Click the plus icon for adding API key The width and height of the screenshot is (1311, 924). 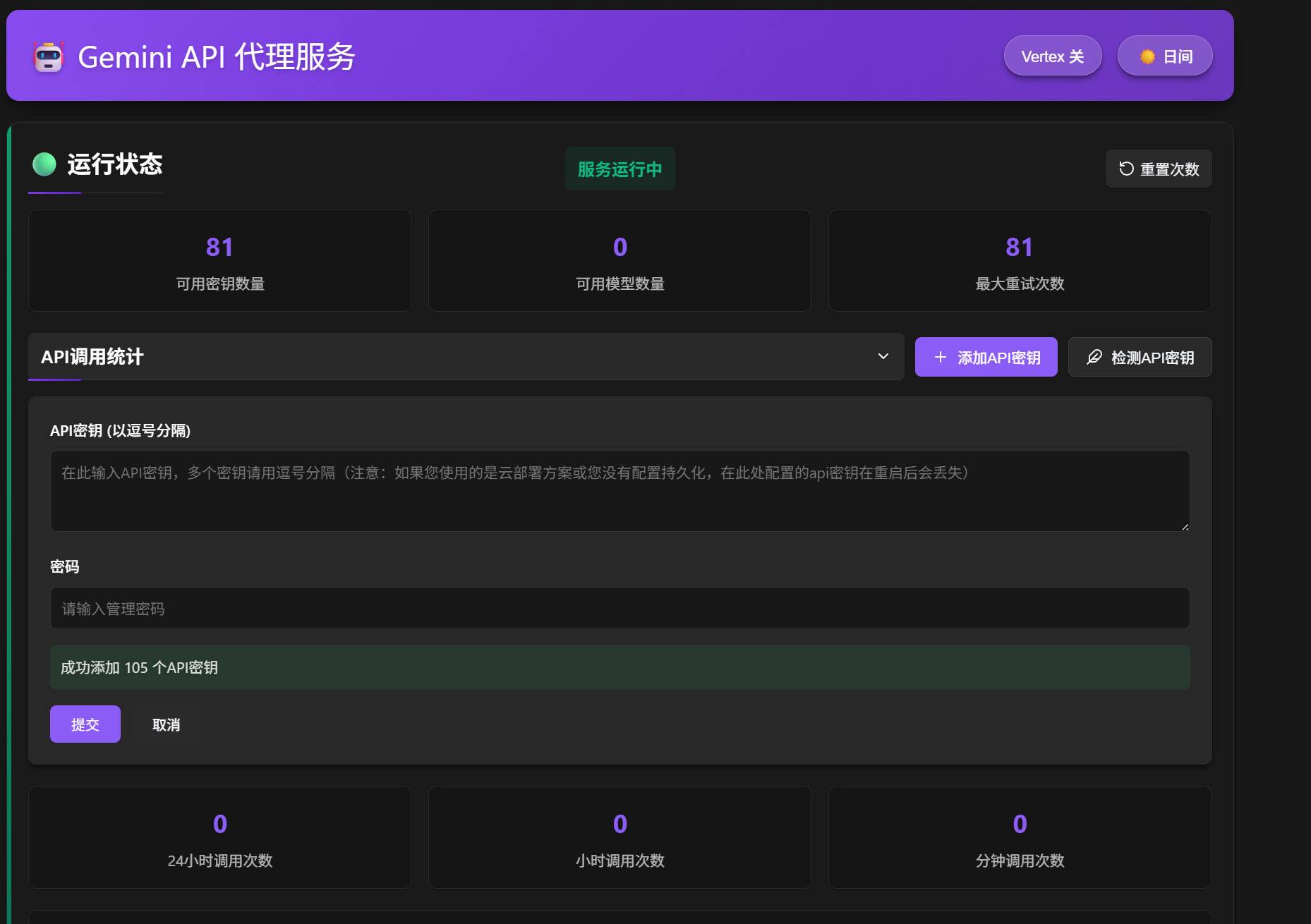tap(940, 358)
